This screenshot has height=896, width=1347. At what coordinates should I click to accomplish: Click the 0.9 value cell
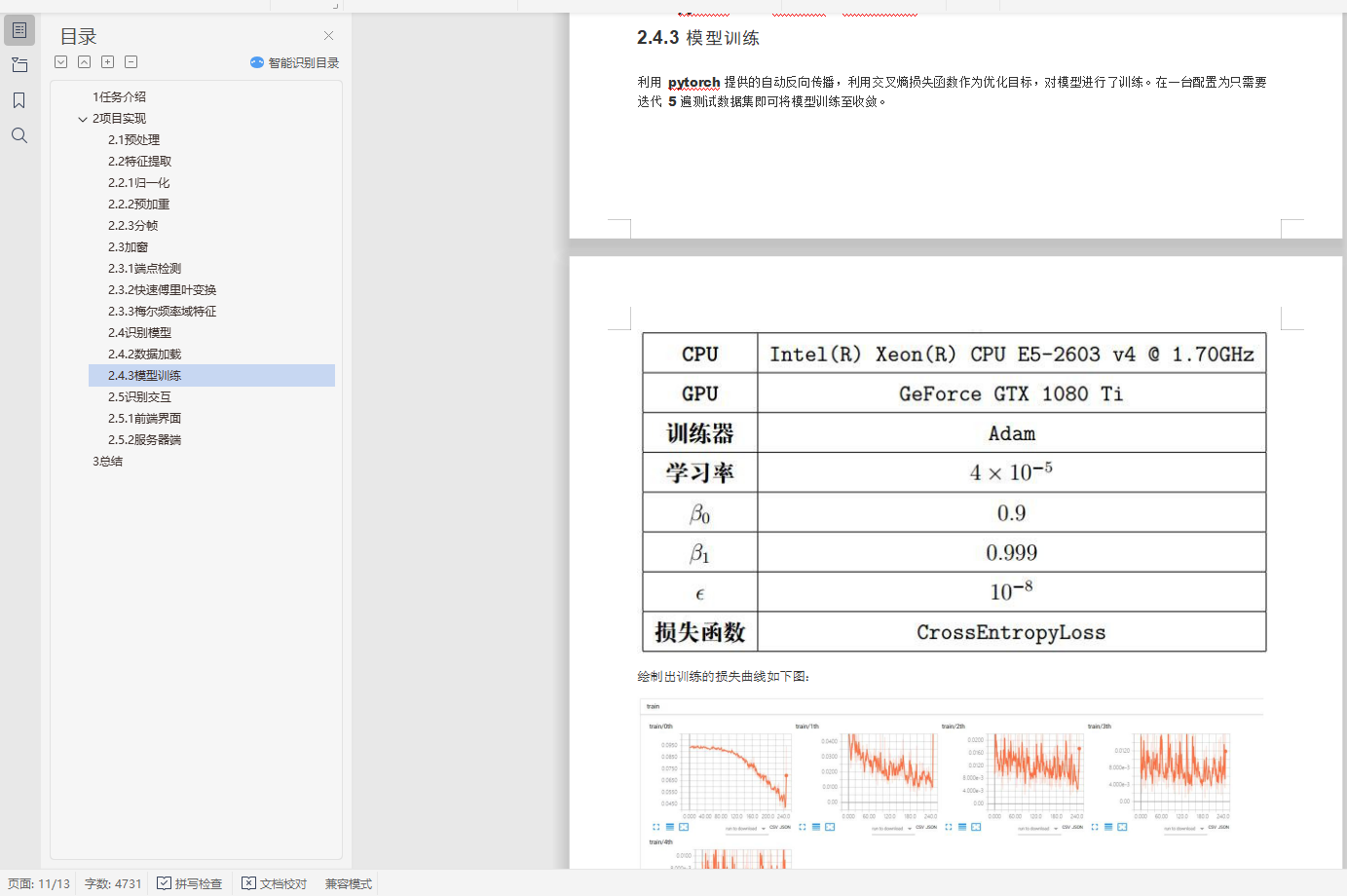click(x=1012, y=513)
